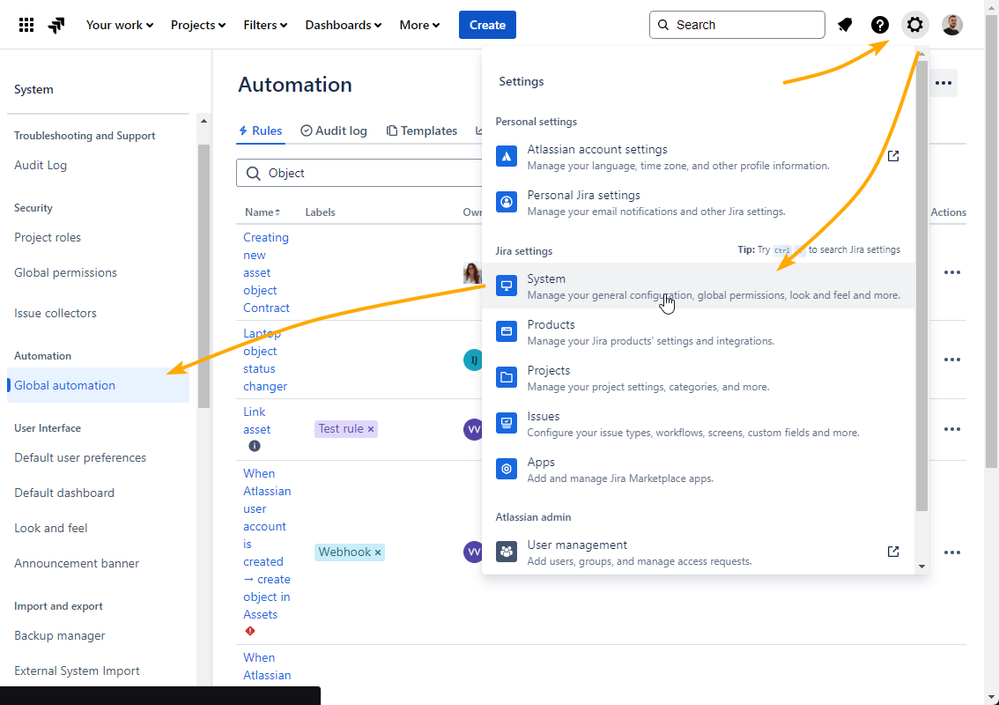The width and height of the screenshot is (999, 705).
Task: Click the Products settings icon
Action: pos(507,332)
